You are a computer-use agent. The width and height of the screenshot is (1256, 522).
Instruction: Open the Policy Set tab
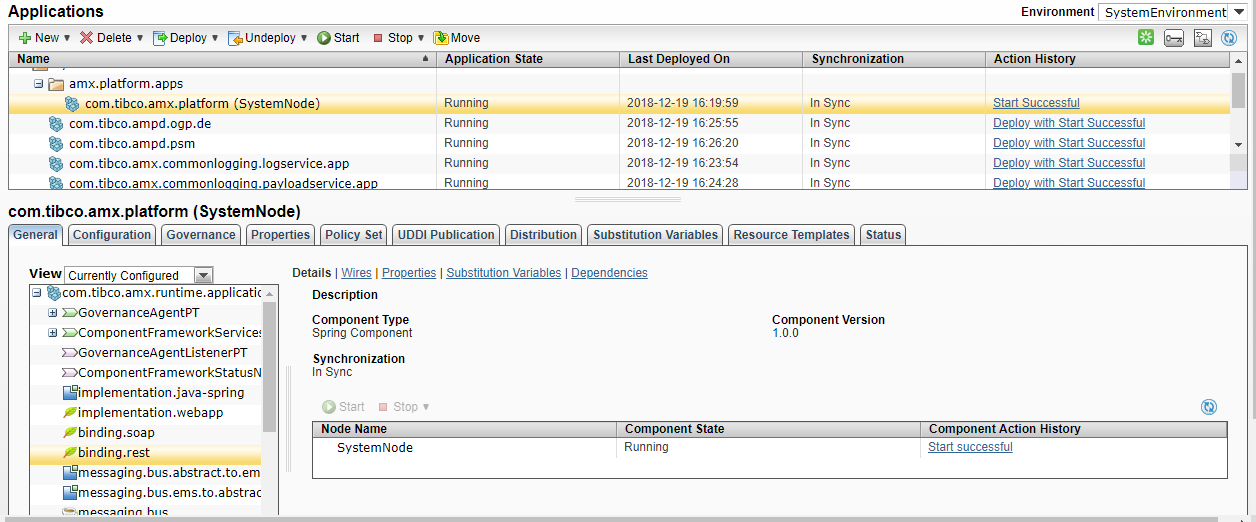(354, 235)
